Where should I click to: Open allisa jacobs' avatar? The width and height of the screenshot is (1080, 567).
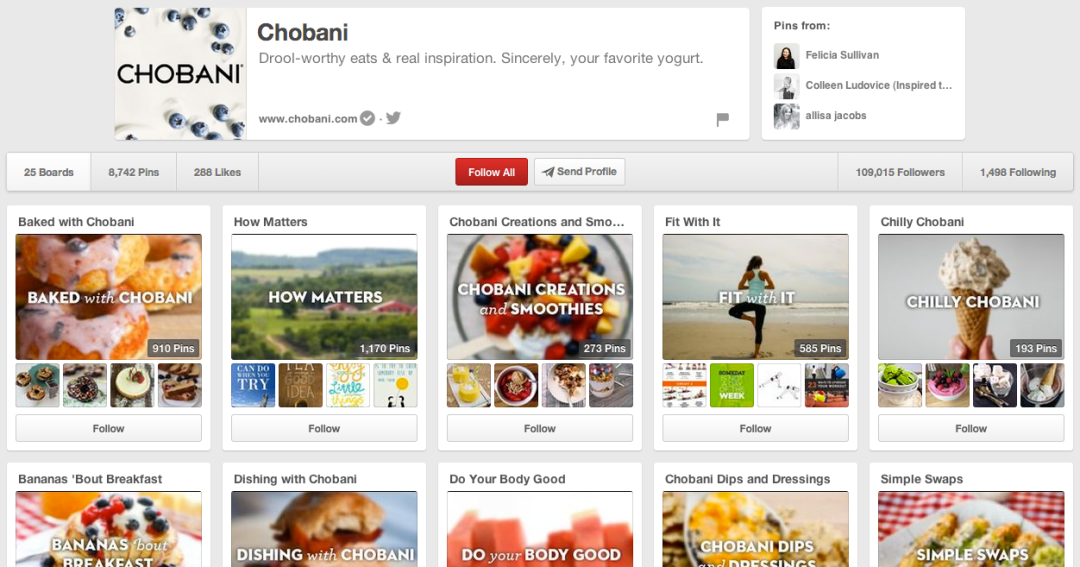786,116
